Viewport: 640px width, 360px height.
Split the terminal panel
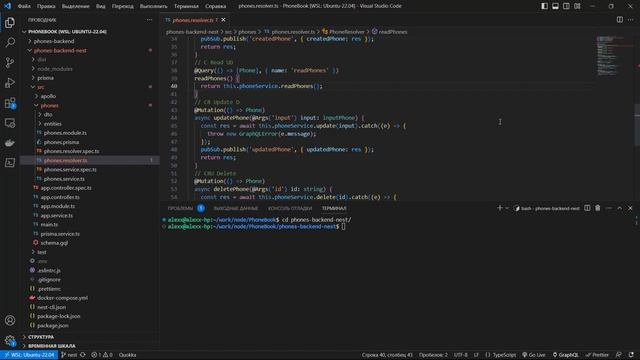coord(587,208)
